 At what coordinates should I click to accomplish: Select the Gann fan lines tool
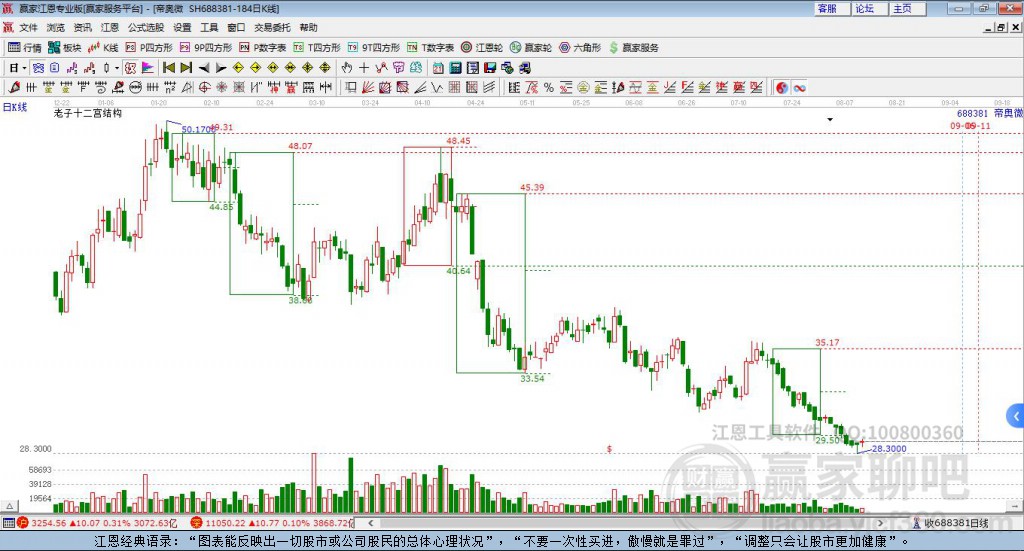point(368,87)
